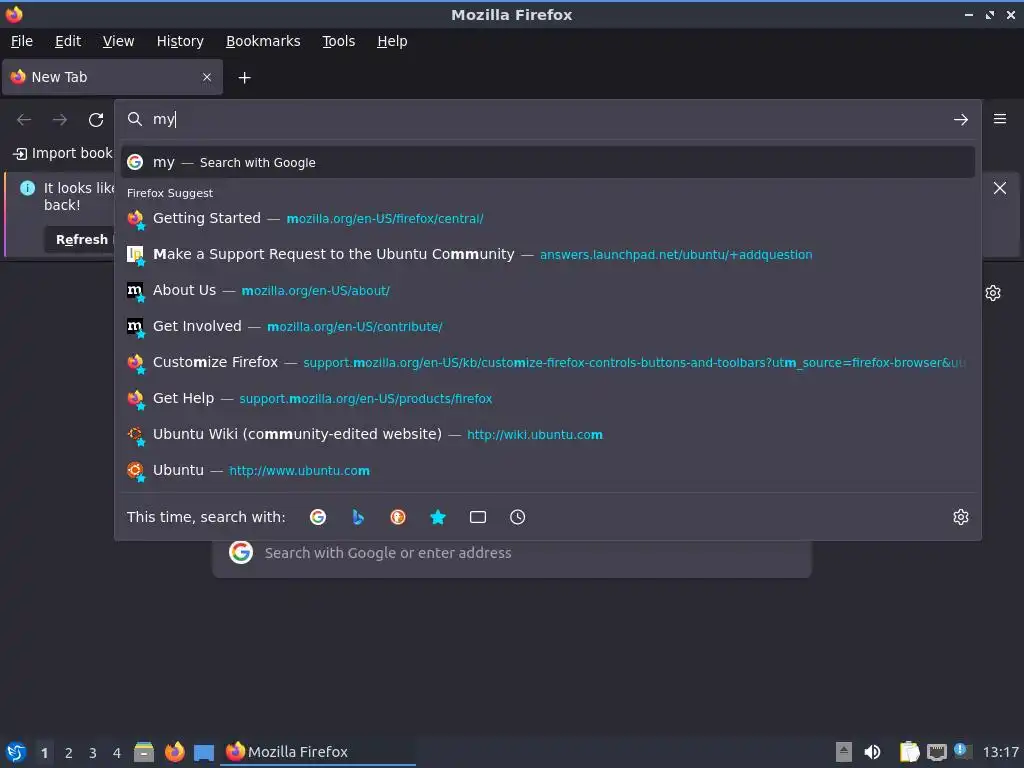Click Import bookmarks toolbar item
The width and height of the screenshot is (1024, 768).
point(63,153)
